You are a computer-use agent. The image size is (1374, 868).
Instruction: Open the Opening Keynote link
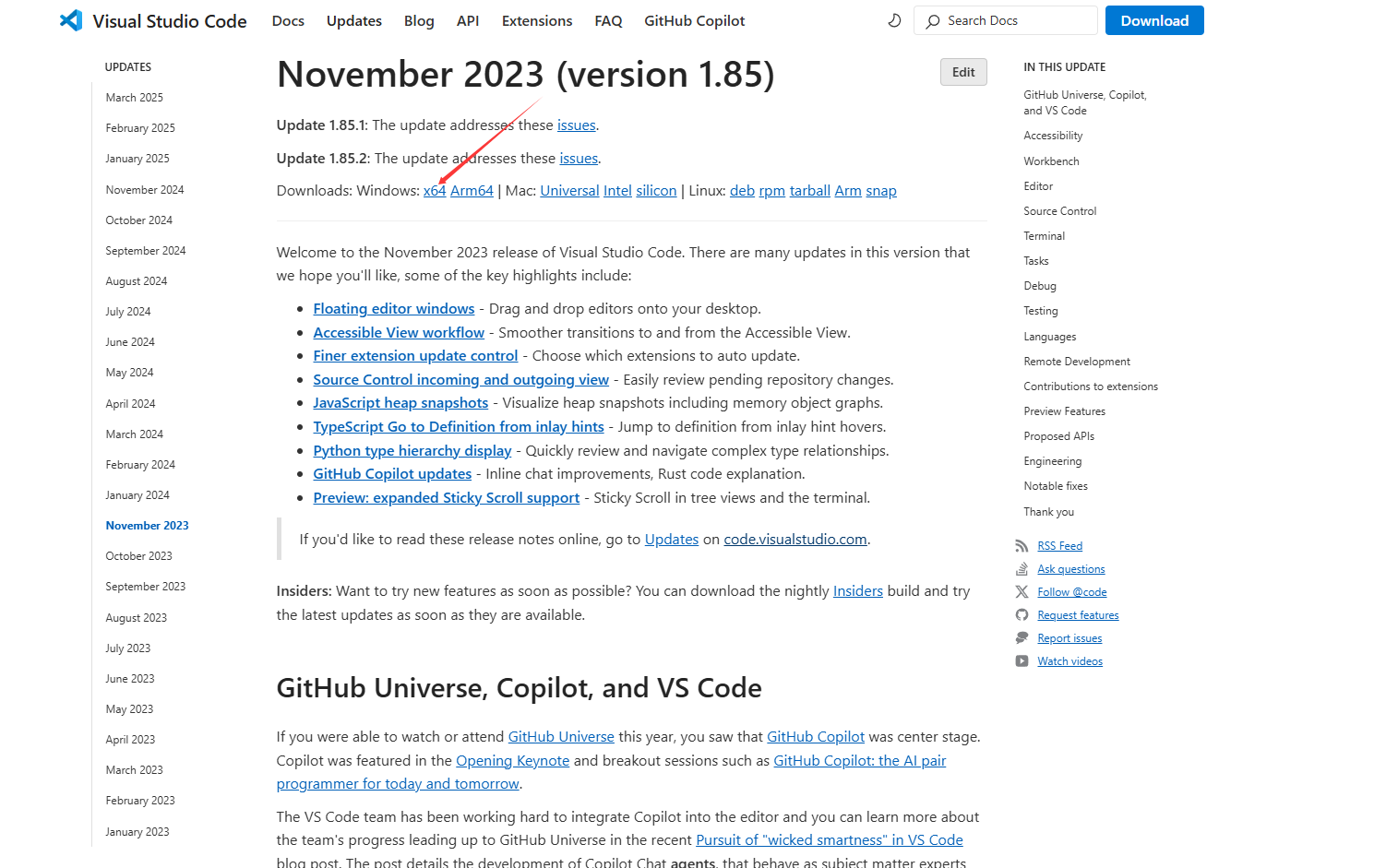pos(513,761)
